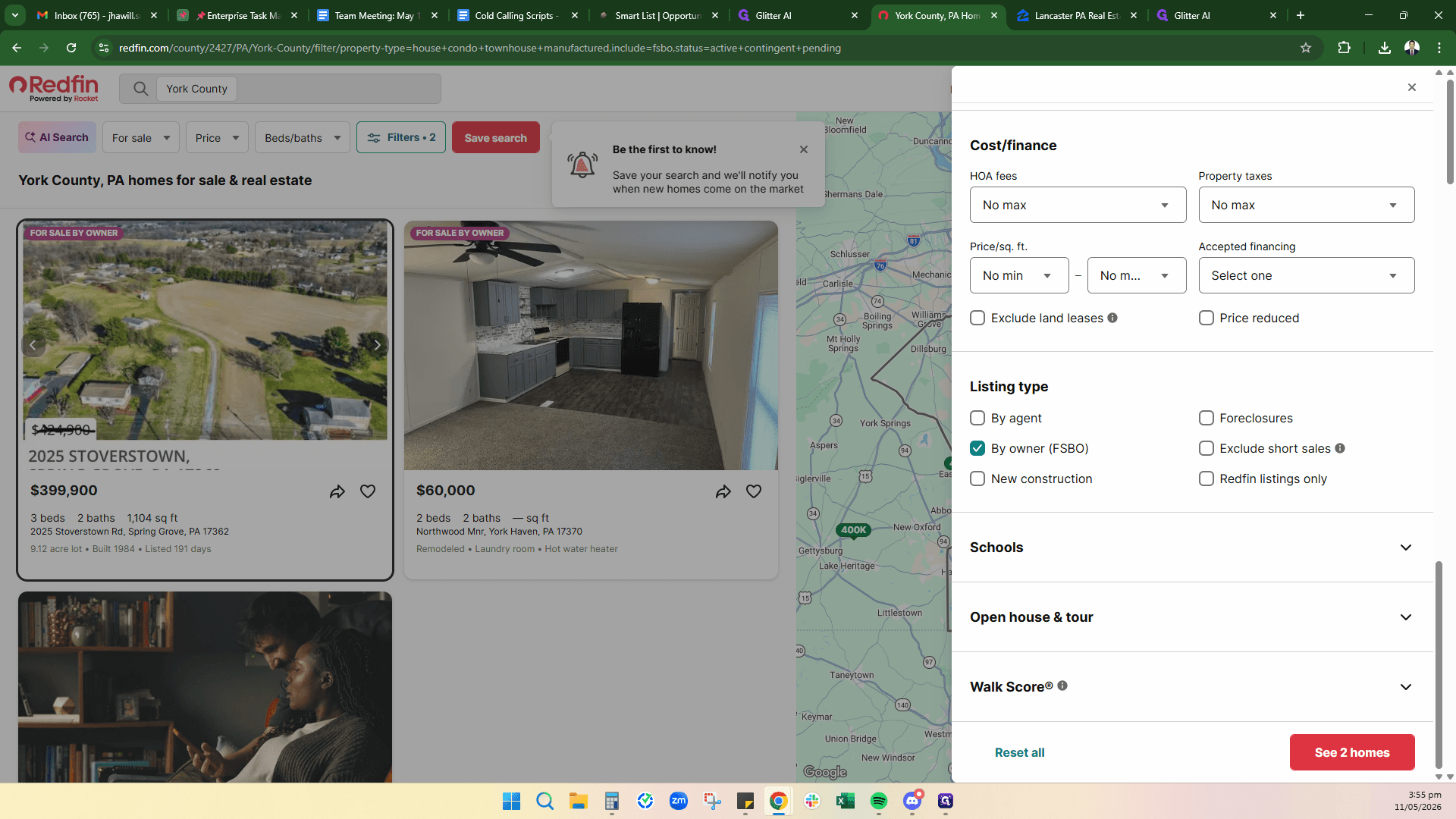This screenshot has width=1456, height=819.
Task: Click the search magnifier icon in Redfin search box
Action: [140, 89]
